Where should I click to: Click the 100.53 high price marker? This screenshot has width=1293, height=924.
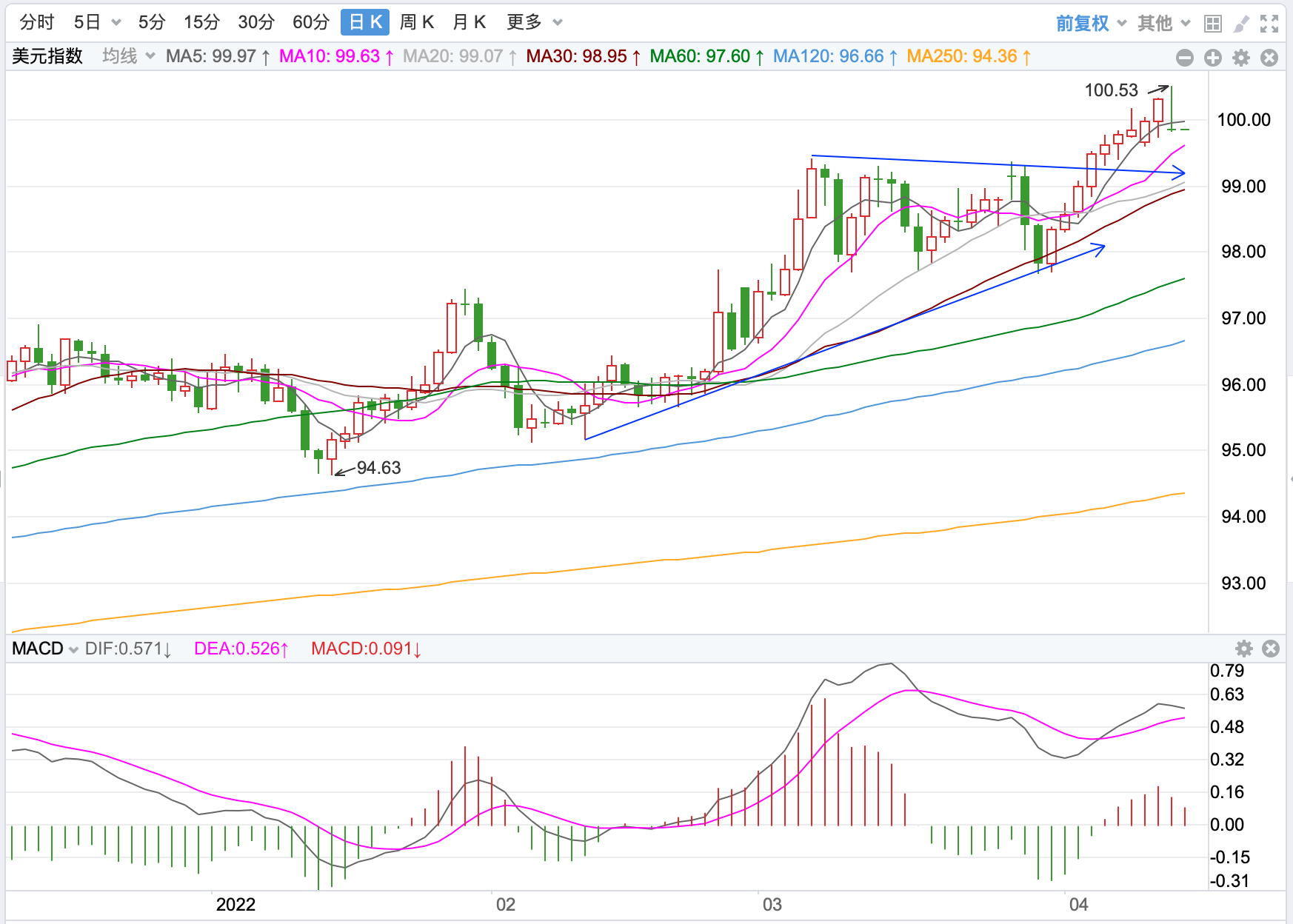pos(1111,90)
